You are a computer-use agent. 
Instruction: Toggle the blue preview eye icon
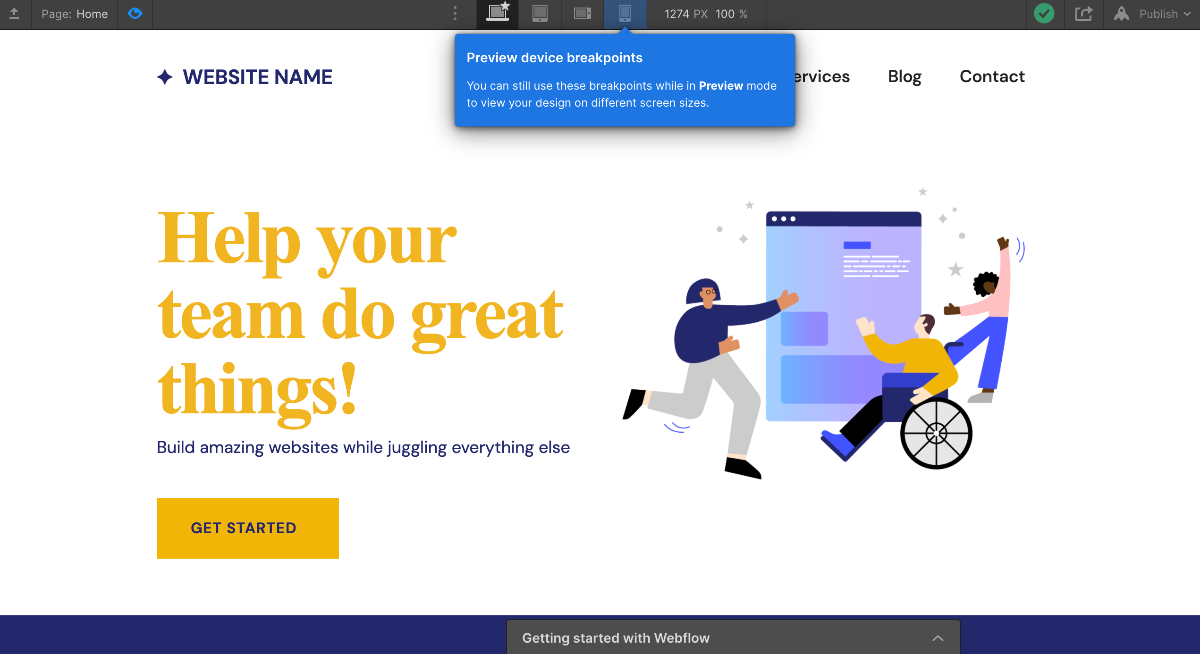[135, 14]
